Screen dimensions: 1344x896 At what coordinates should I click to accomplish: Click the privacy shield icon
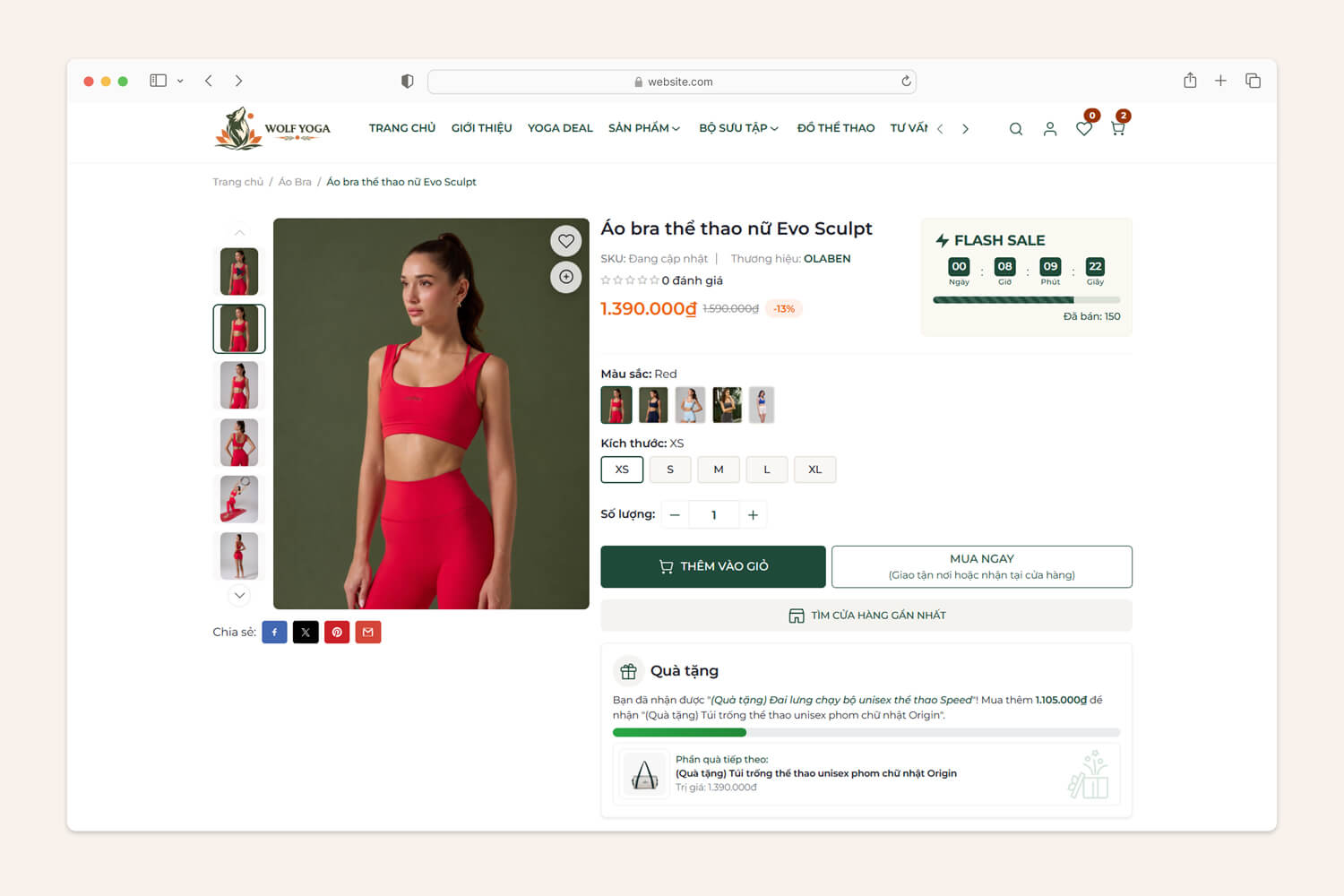click(408, 82)
